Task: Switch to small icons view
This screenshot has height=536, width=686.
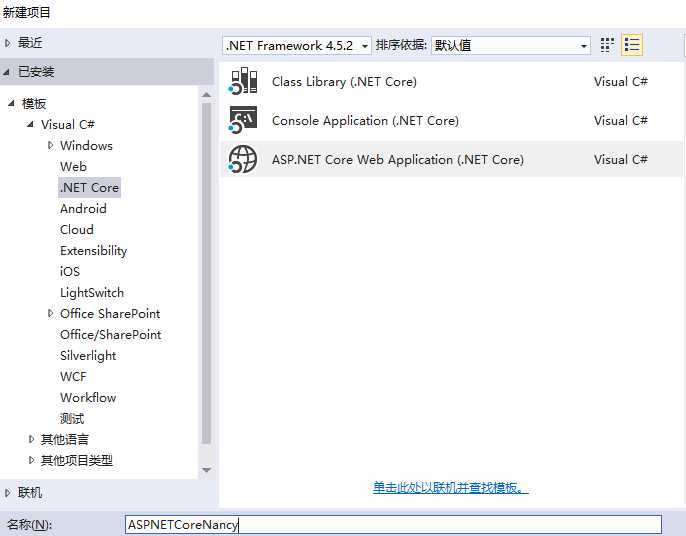Action: coord(607,45)
